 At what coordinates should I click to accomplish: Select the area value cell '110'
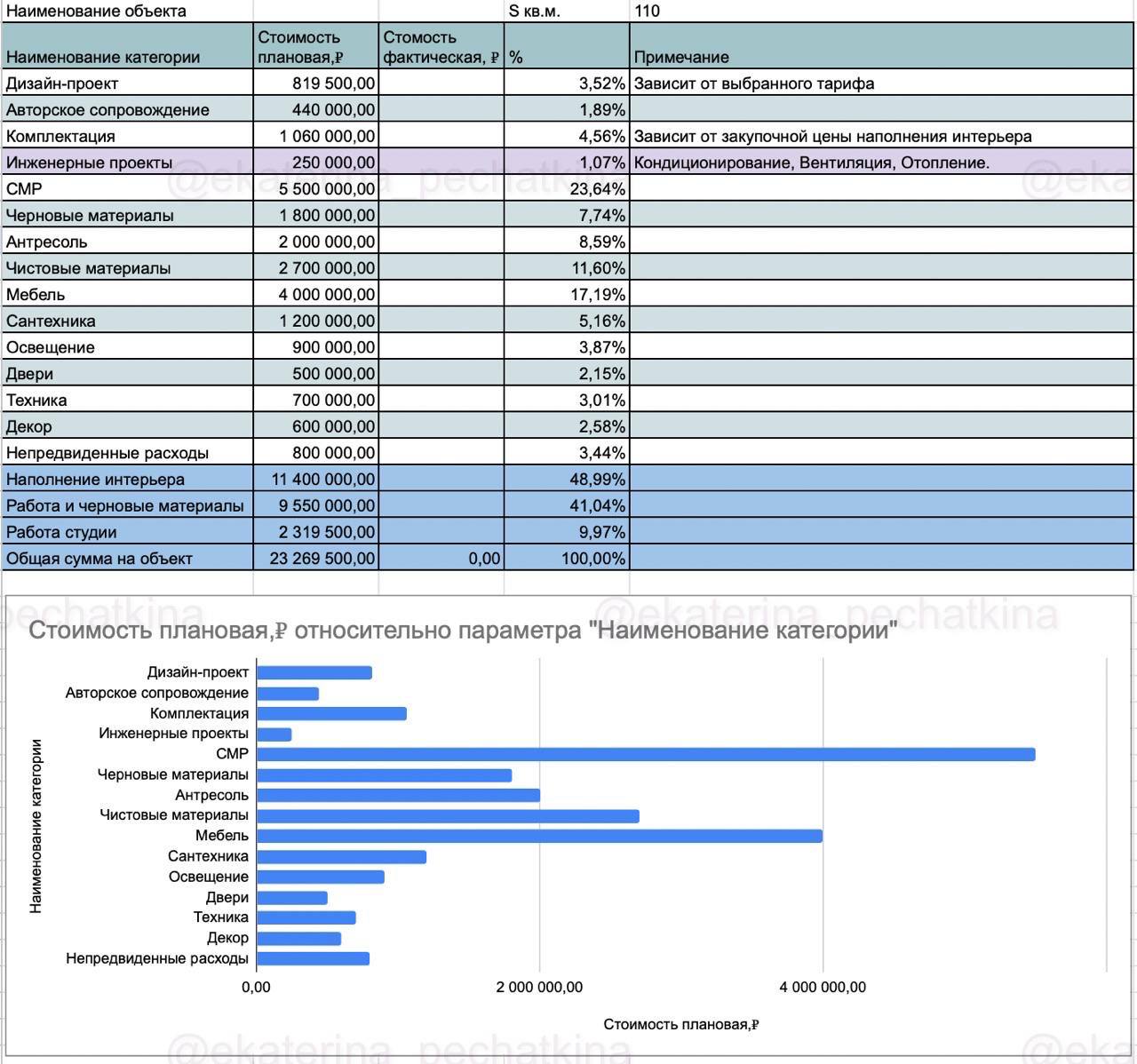pos(882,11)
